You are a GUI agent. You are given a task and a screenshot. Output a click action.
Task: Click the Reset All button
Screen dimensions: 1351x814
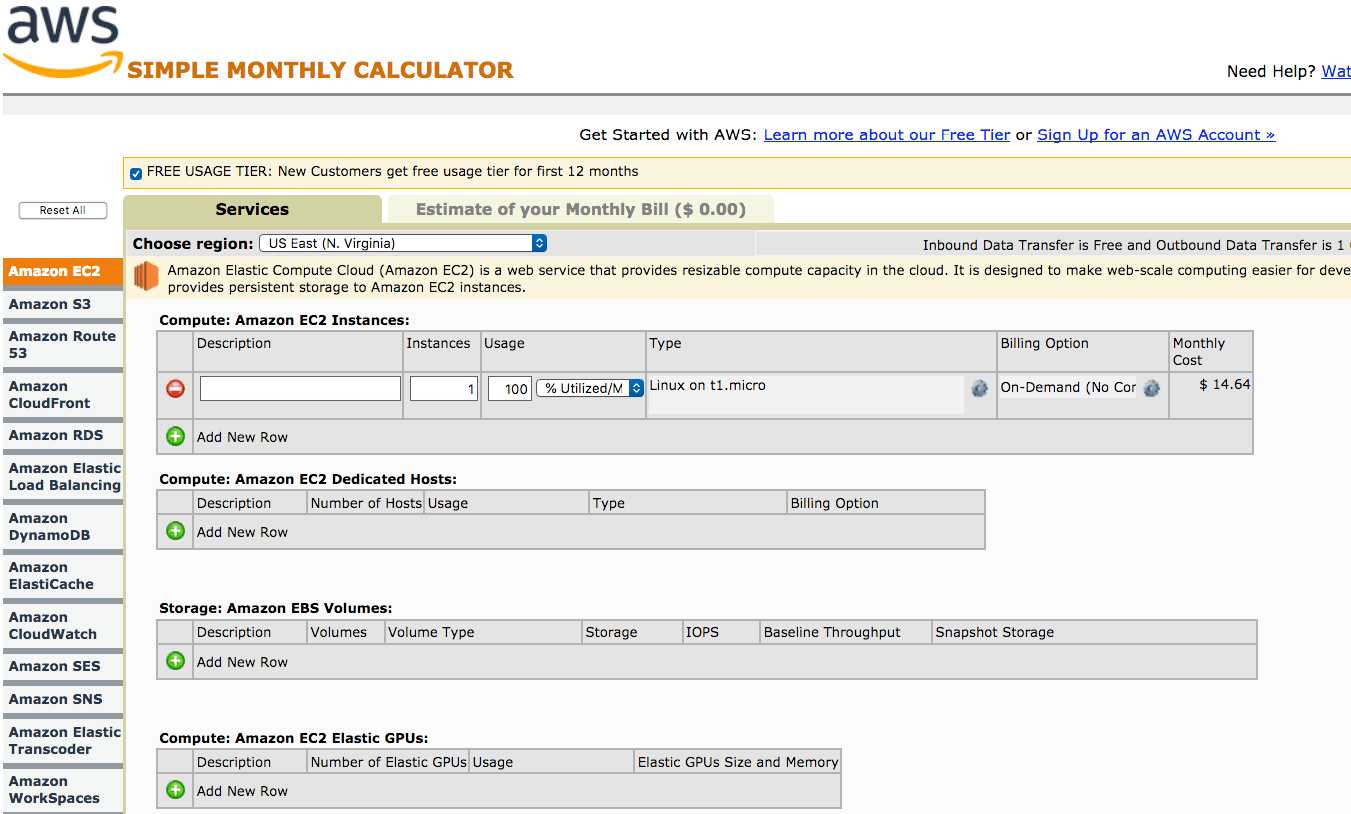point(62,210)
